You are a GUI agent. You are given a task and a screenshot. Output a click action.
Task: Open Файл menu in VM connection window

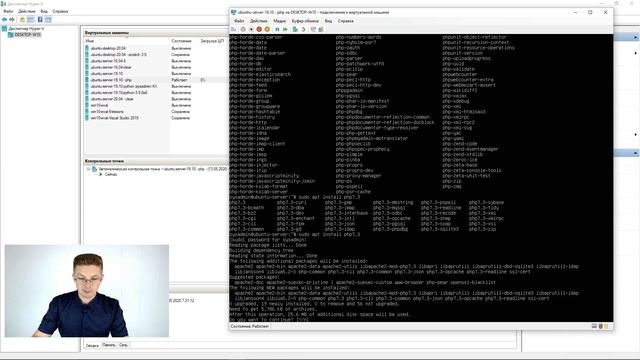(239, 21)
